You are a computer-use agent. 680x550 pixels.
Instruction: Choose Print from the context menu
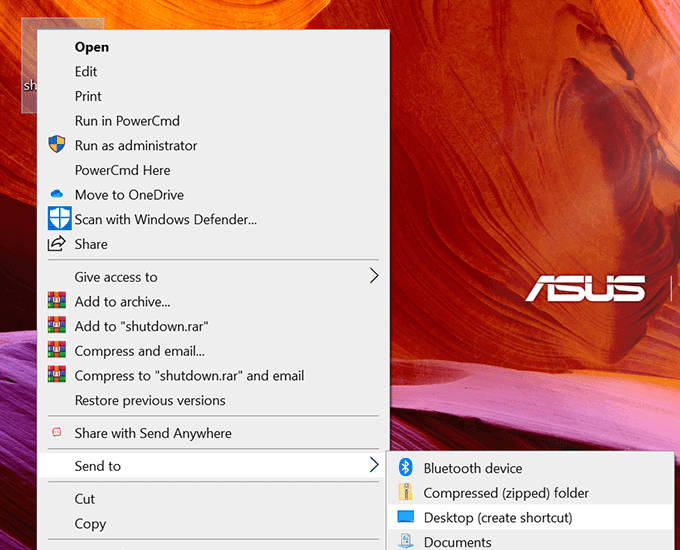tap(213, 96)
